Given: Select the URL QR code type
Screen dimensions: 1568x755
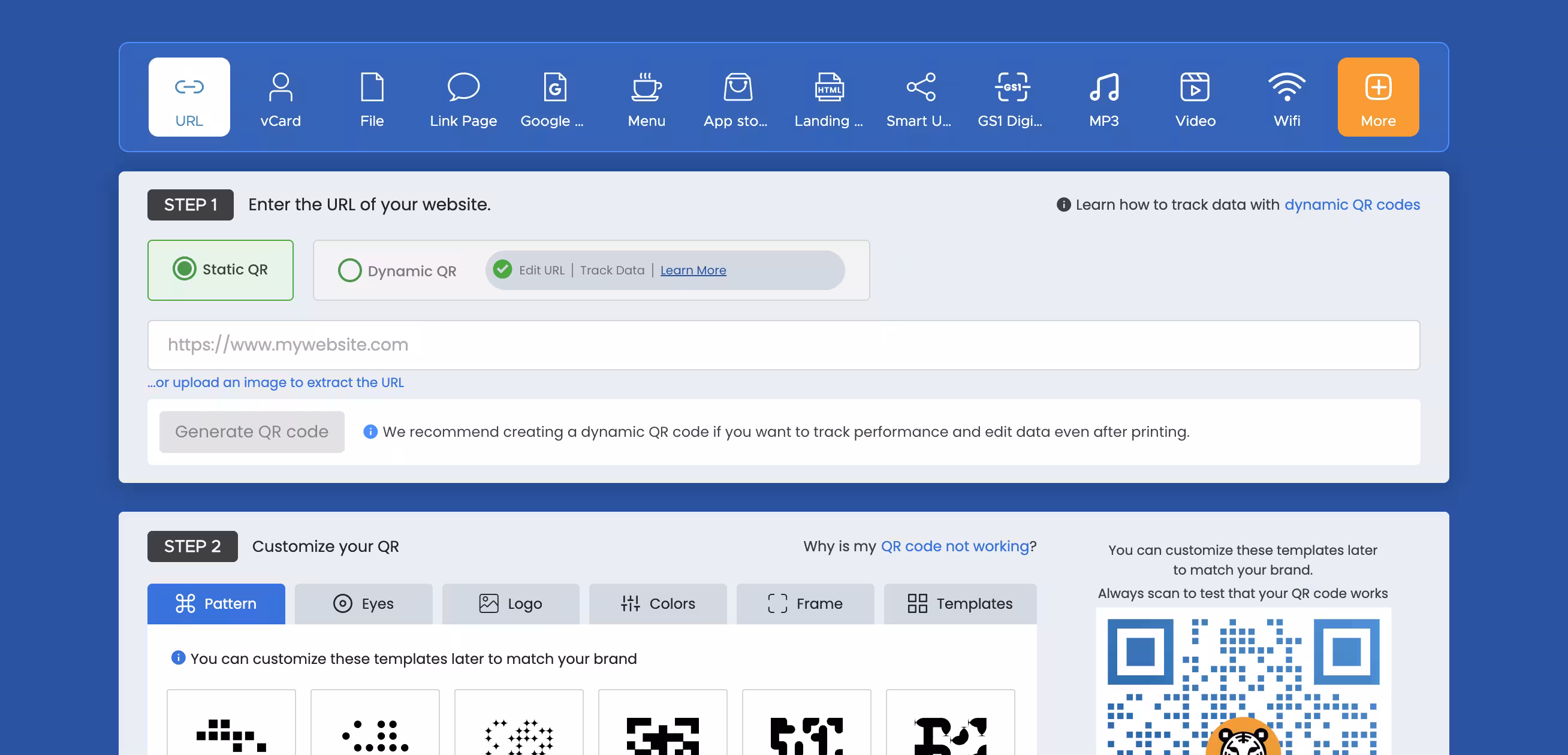Looking at the screenshot, I should click(x=189, y=96).
